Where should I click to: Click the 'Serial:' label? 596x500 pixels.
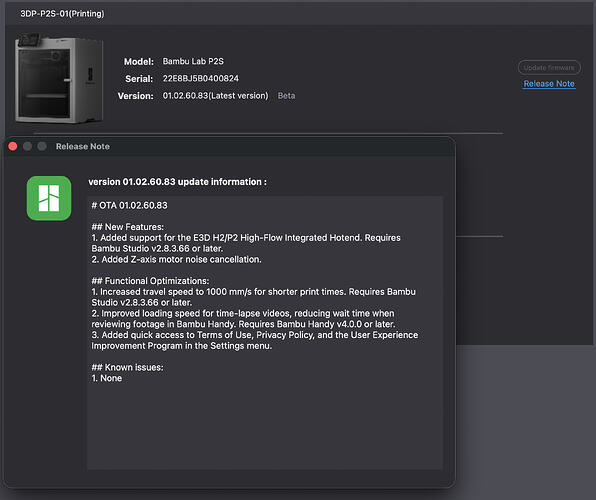(139, 79)
